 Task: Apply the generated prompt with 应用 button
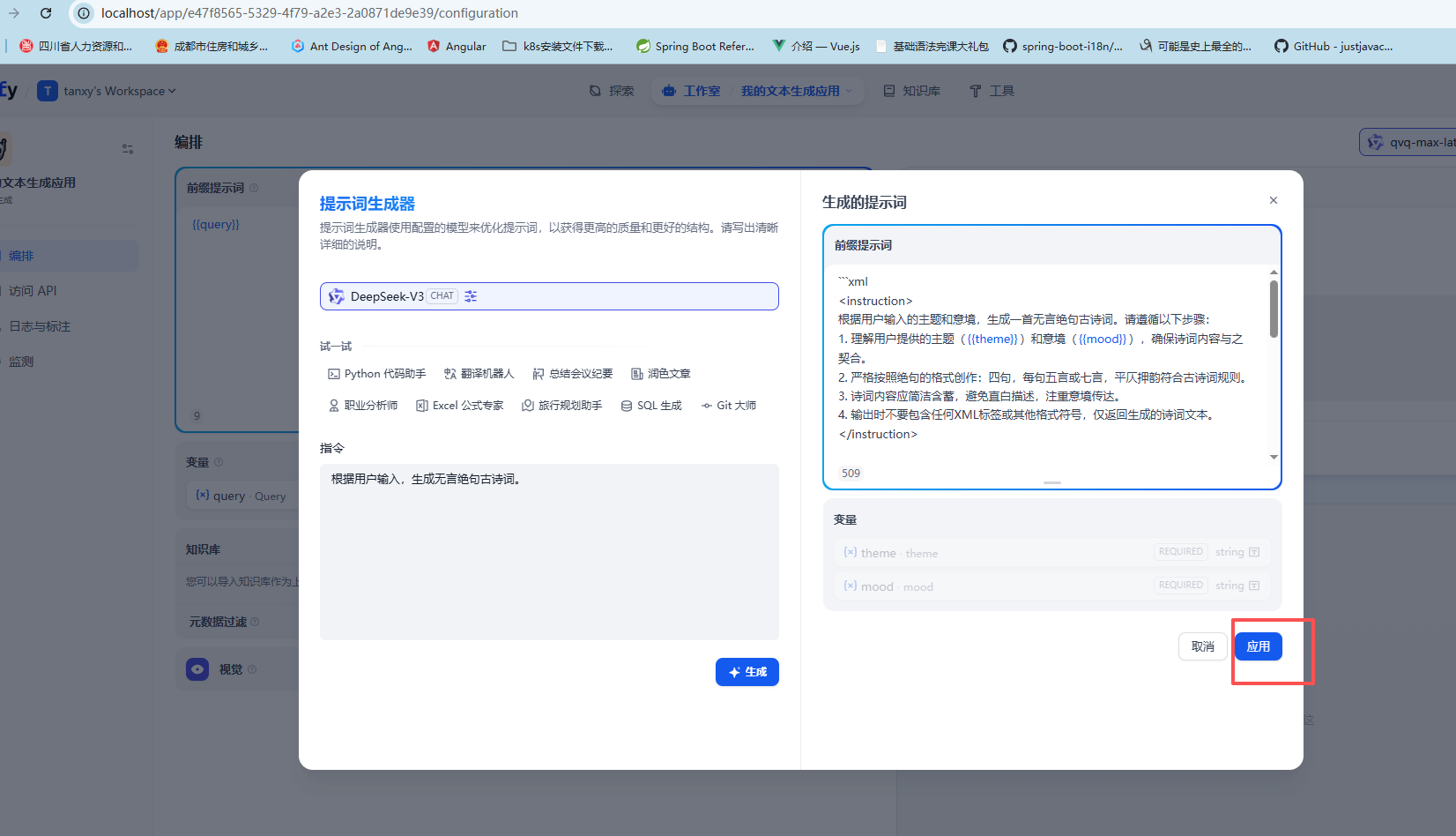point(1258,646)
